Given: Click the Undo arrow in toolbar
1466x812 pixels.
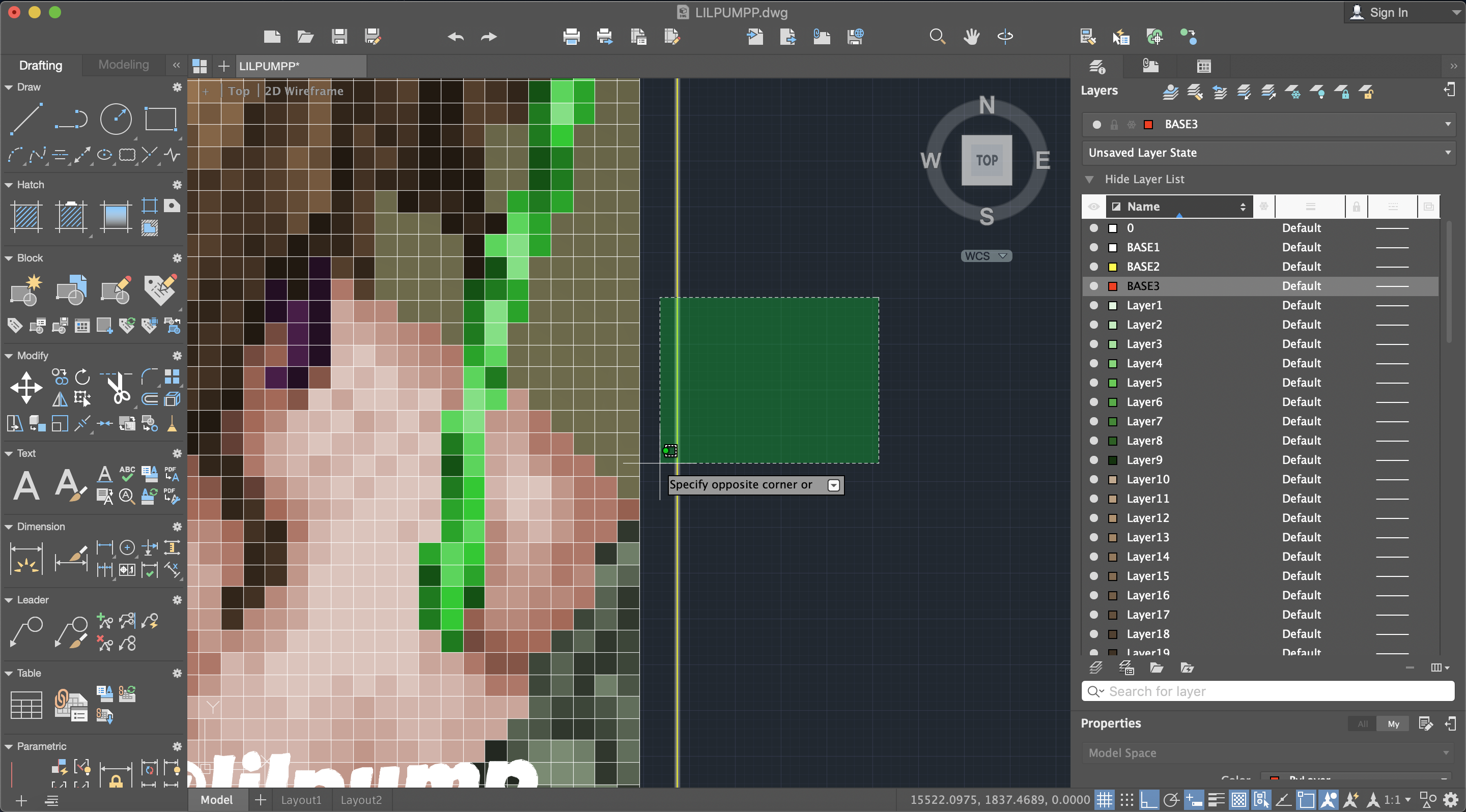Looking at the screenshot, I should pyautogui.click(x=455, y=37).
